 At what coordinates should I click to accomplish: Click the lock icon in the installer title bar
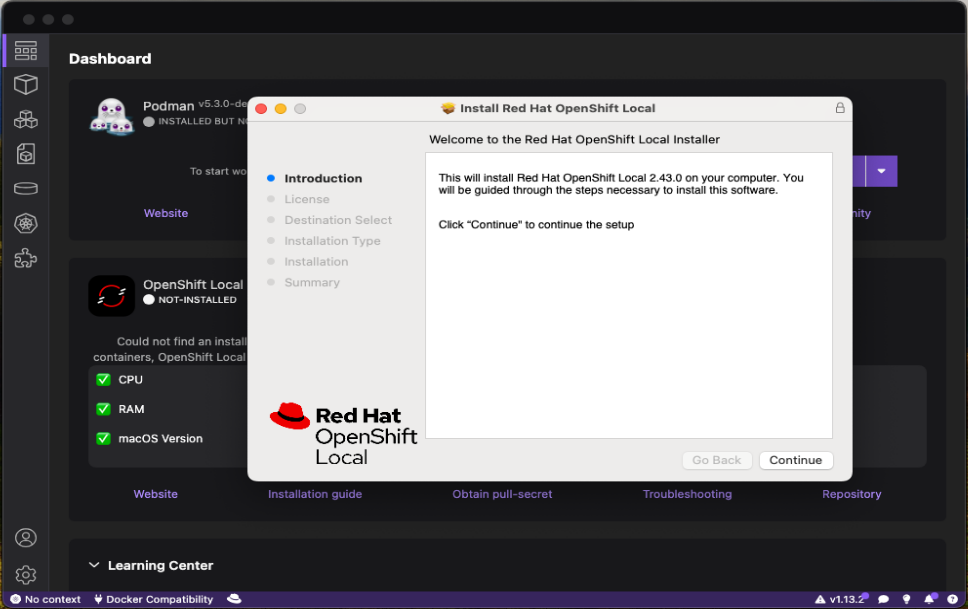click(840, 108)
